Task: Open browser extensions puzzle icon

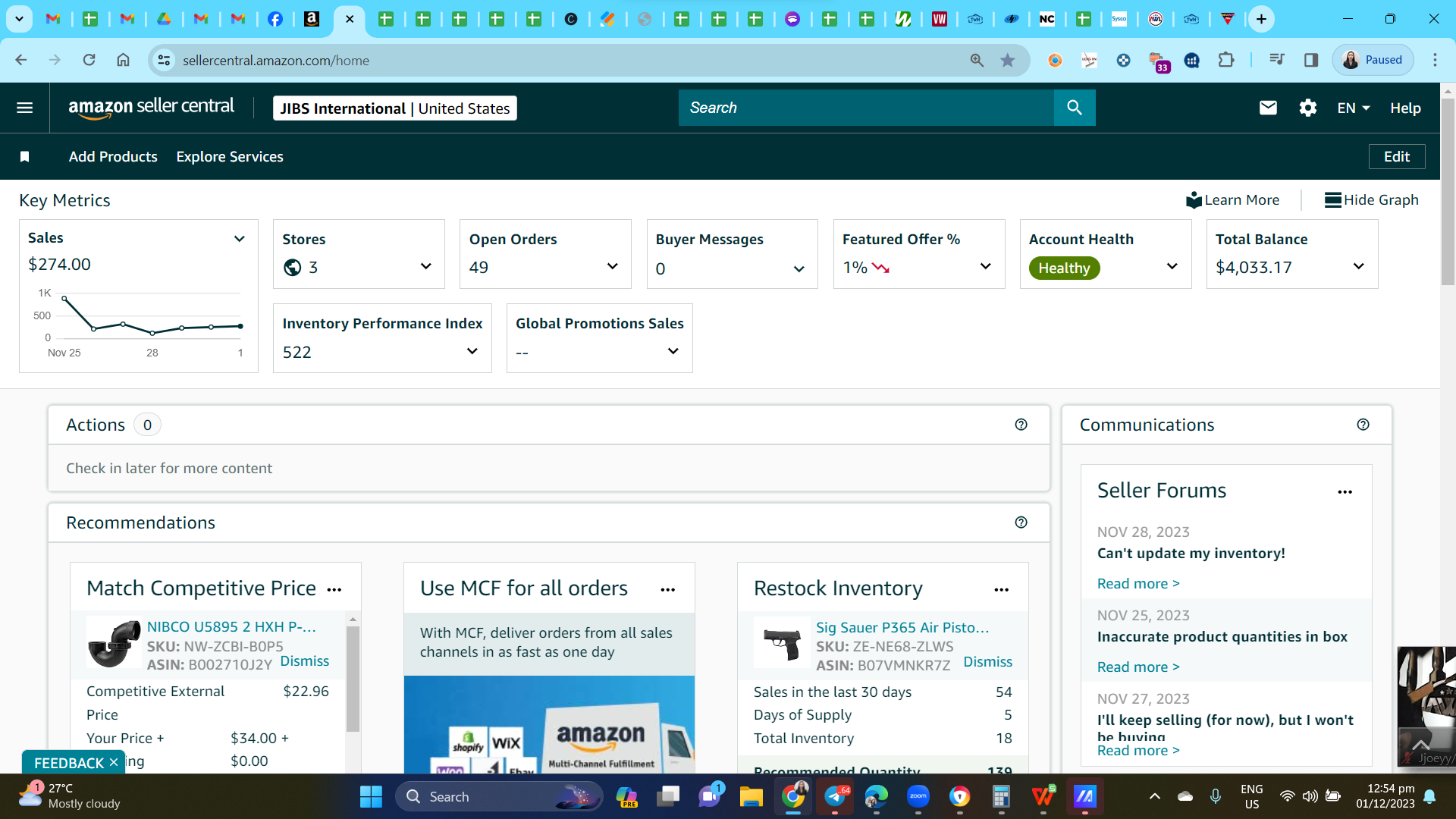Action: coord(1226,60)
